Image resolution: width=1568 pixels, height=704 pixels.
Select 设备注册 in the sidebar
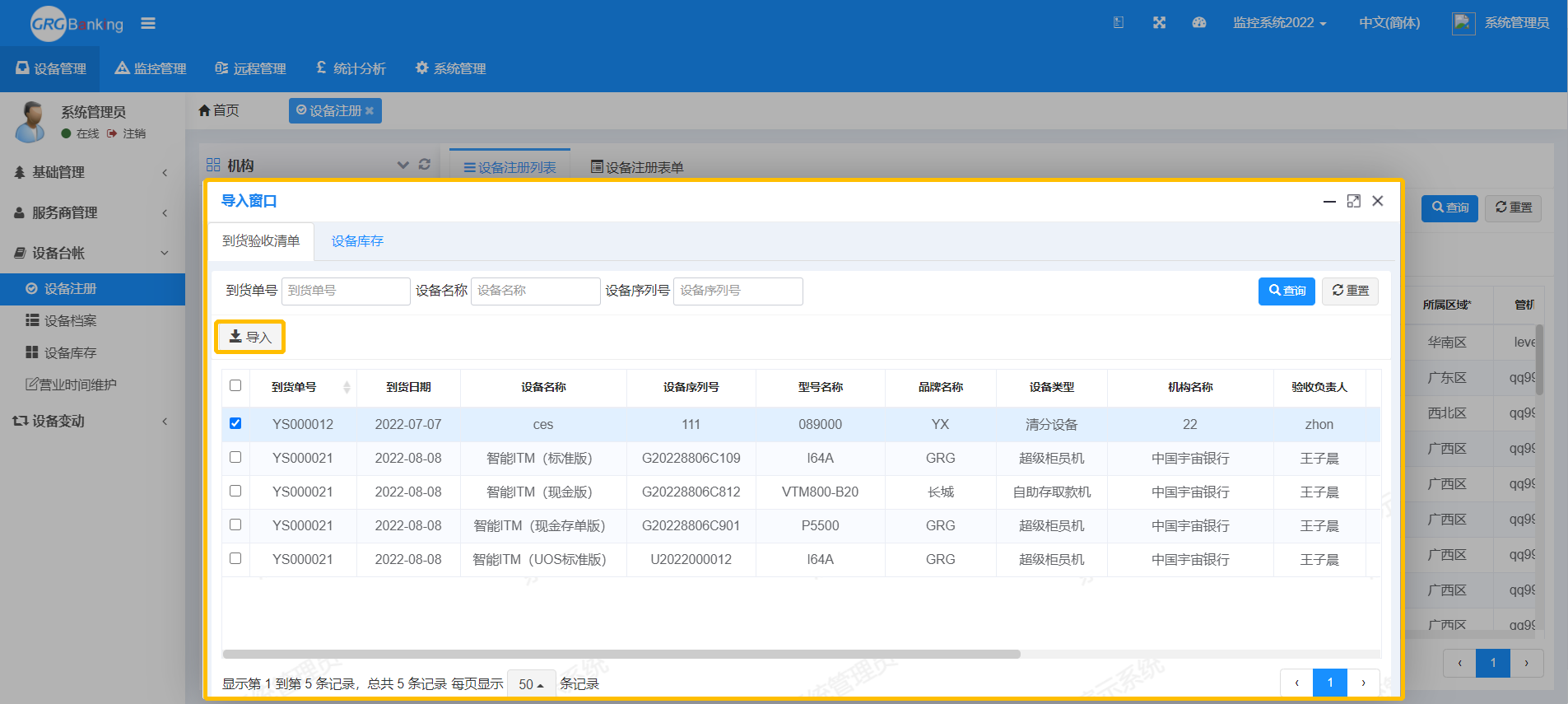[x=92, y=289]
